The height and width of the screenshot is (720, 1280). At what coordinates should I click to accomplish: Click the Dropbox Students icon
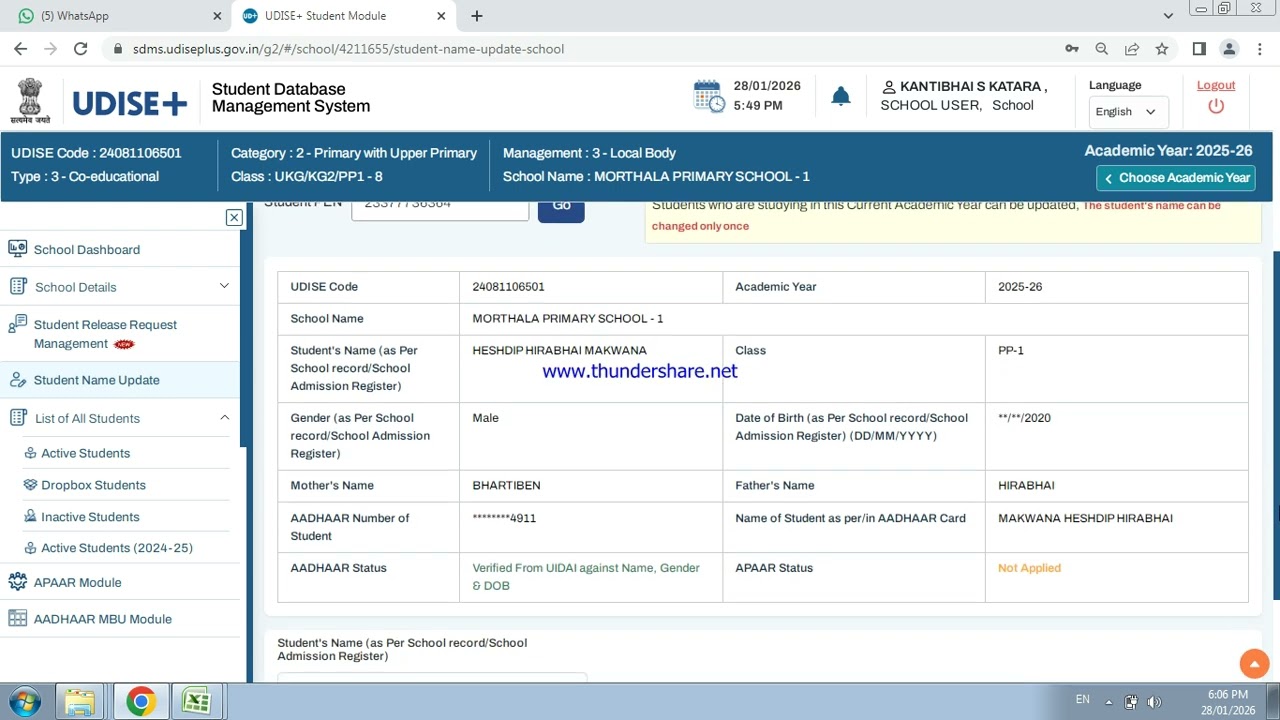30,485
